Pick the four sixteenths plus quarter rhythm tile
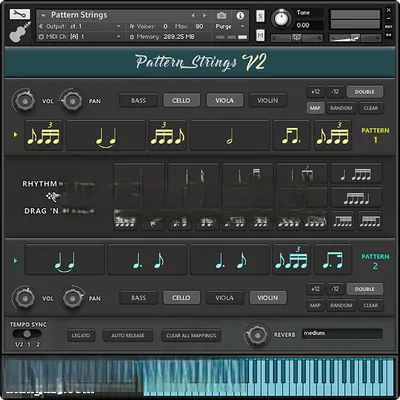 356,197
